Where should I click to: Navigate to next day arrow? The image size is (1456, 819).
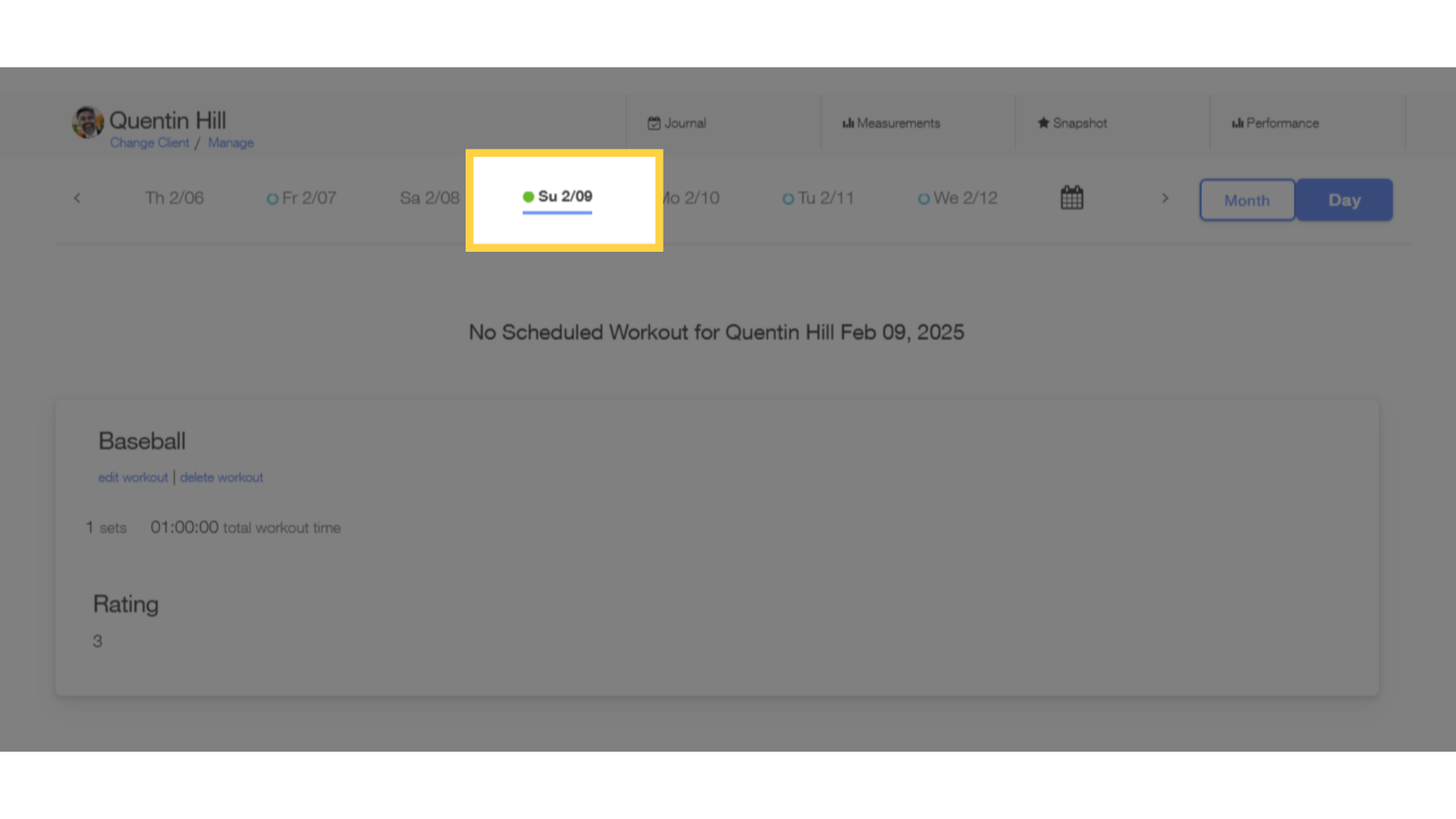(1165, 198)
